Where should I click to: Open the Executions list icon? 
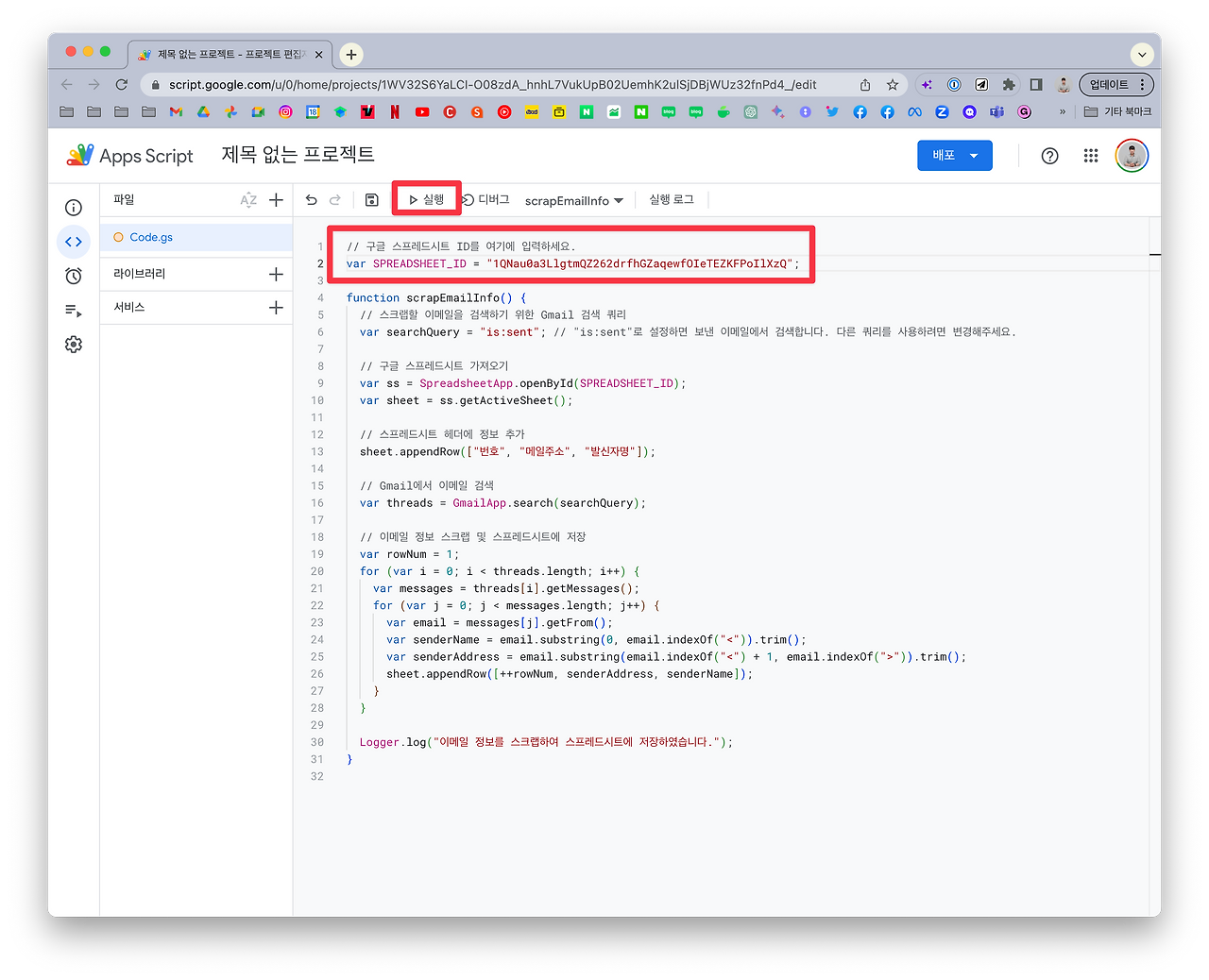[74, 311]
